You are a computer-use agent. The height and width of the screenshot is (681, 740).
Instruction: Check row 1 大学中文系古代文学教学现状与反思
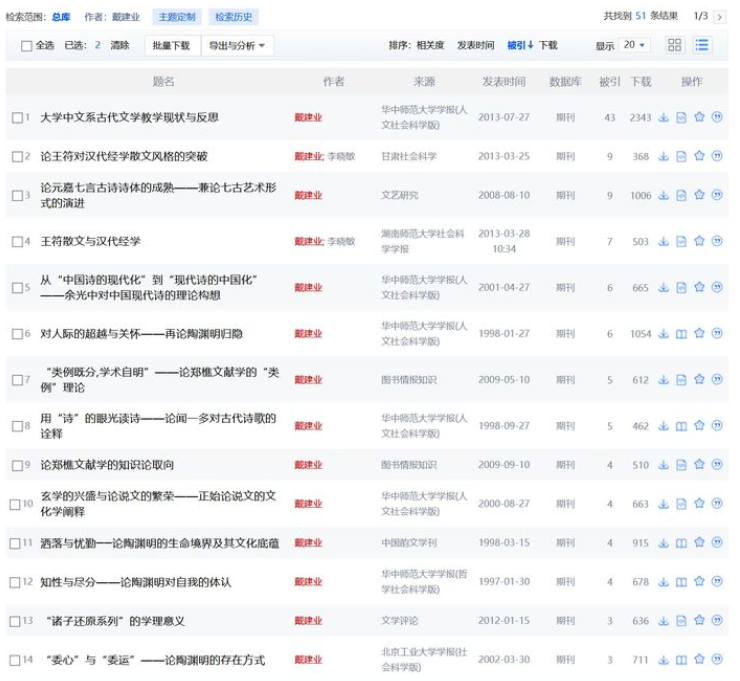[x=17, y=118]
